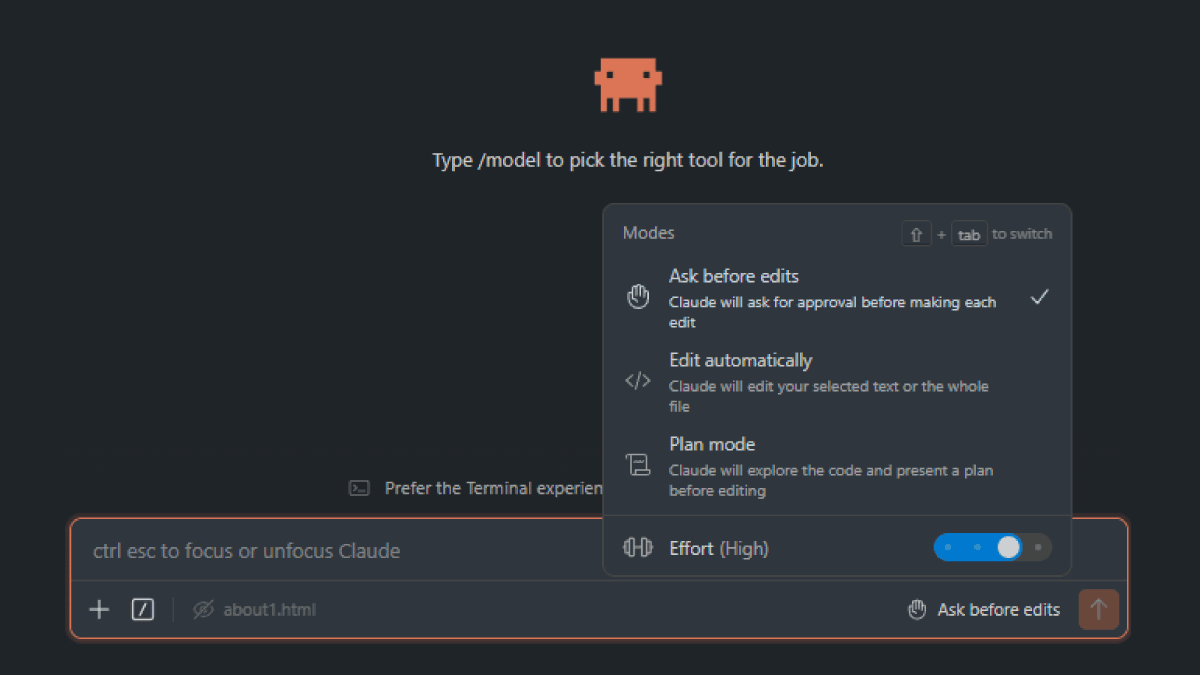The width and height of the screenshot is (1200, 675).
Task: Click the rightmost dot on the Effort slider
Action: click(x=1039, y=547)
